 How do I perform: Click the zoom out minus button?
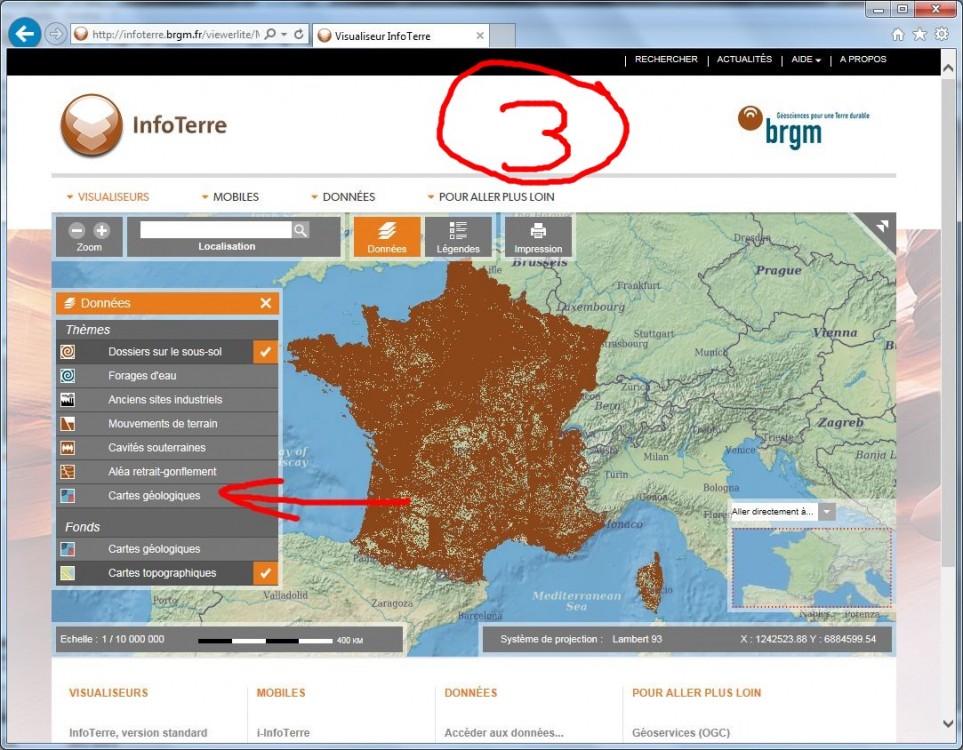78,230
